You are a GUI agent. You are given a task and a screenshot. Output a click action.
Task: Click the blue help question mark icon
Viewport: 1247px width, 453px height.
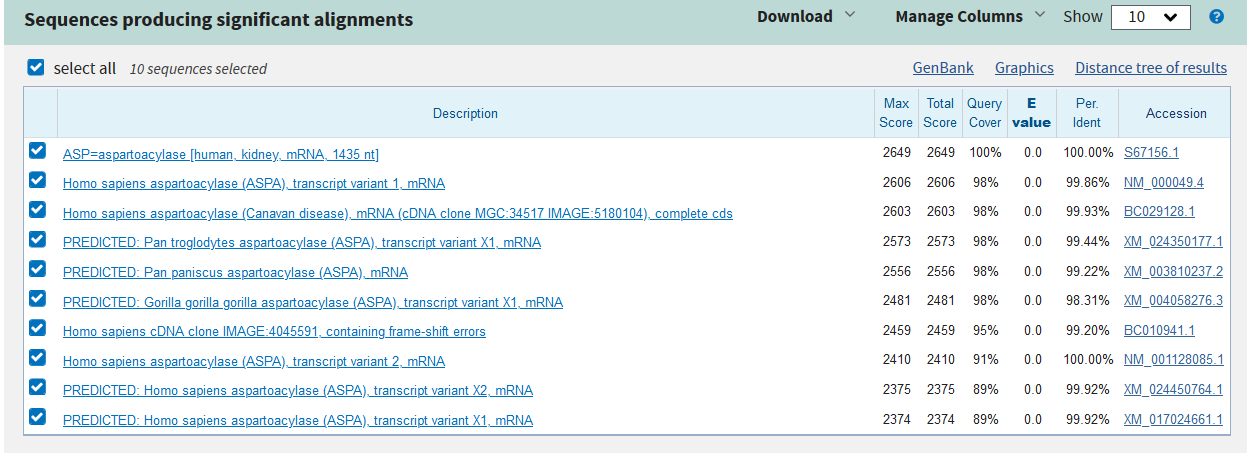pos(1216,17)
